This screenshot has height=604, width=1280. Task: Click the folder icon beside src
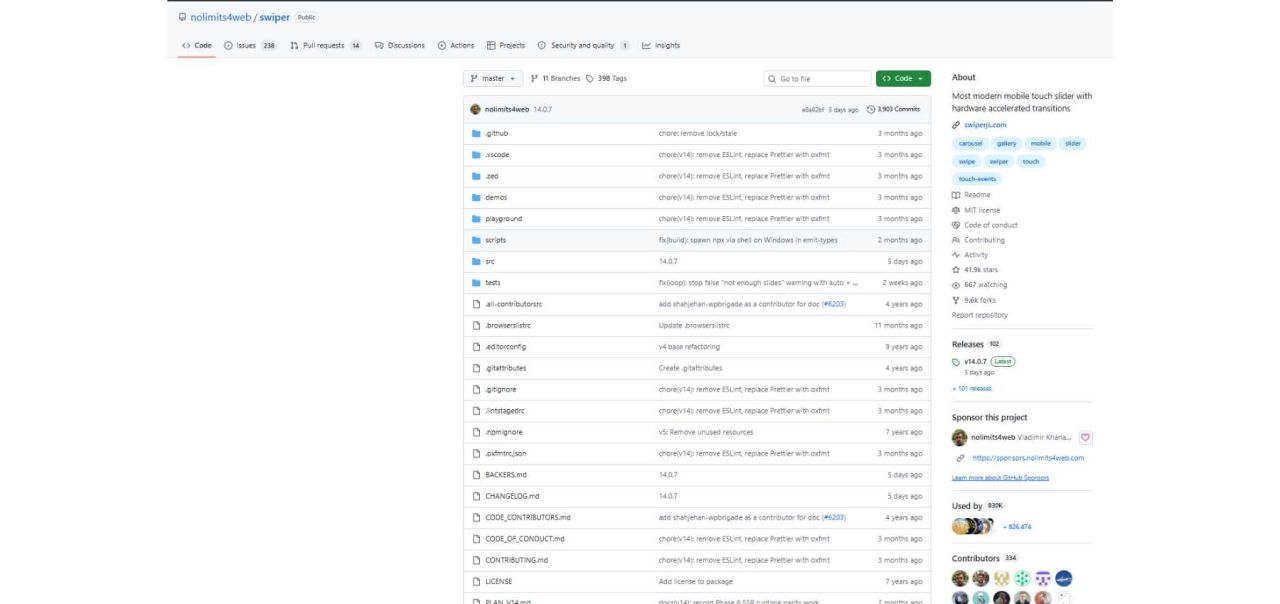476,261
